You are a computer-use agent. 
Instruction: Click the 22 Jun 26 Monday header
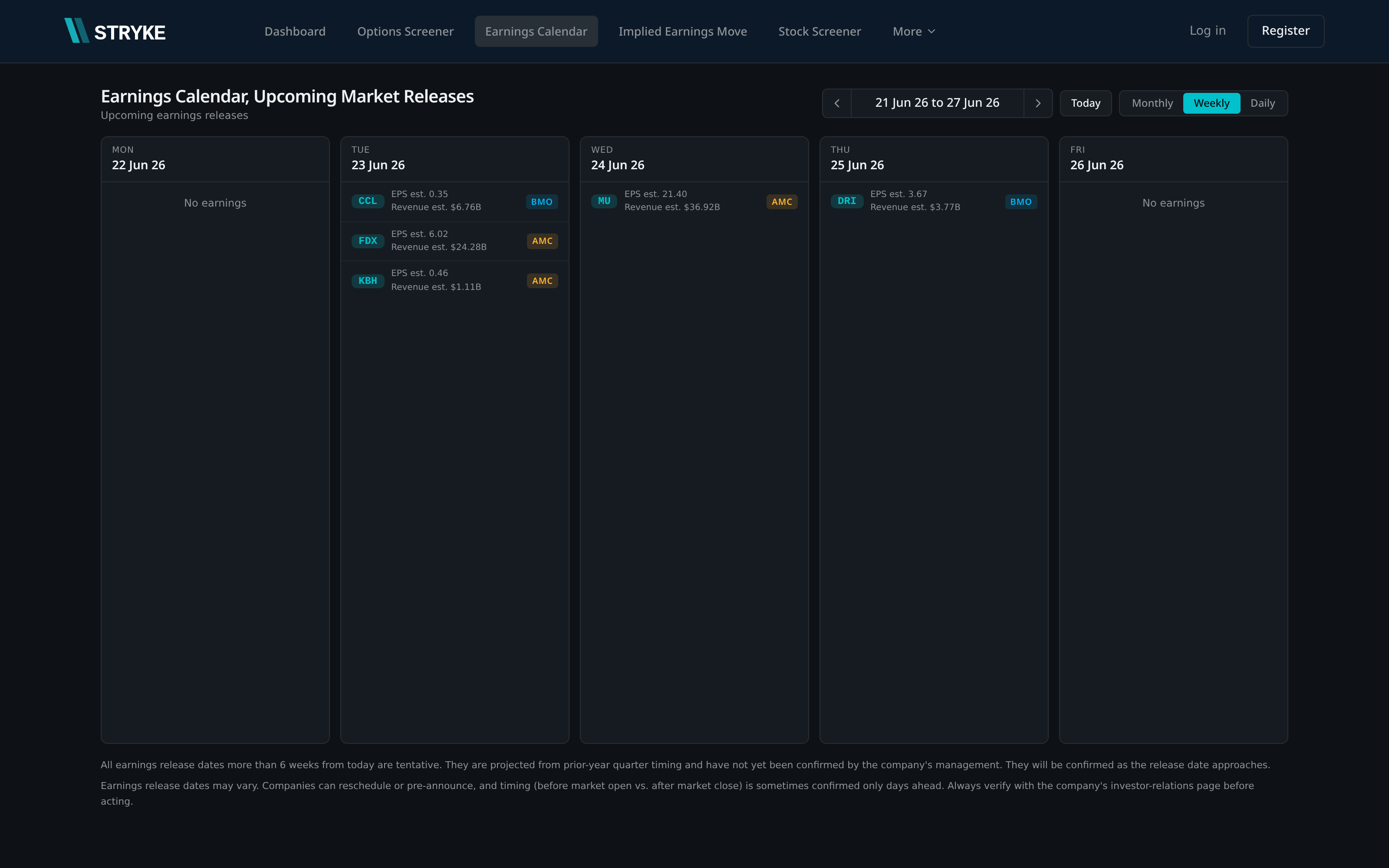point(215,159)
